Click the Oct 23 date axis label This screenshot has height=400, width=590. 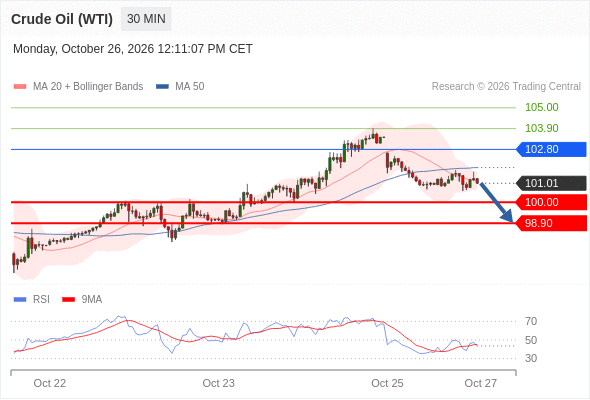click(218, 383)
